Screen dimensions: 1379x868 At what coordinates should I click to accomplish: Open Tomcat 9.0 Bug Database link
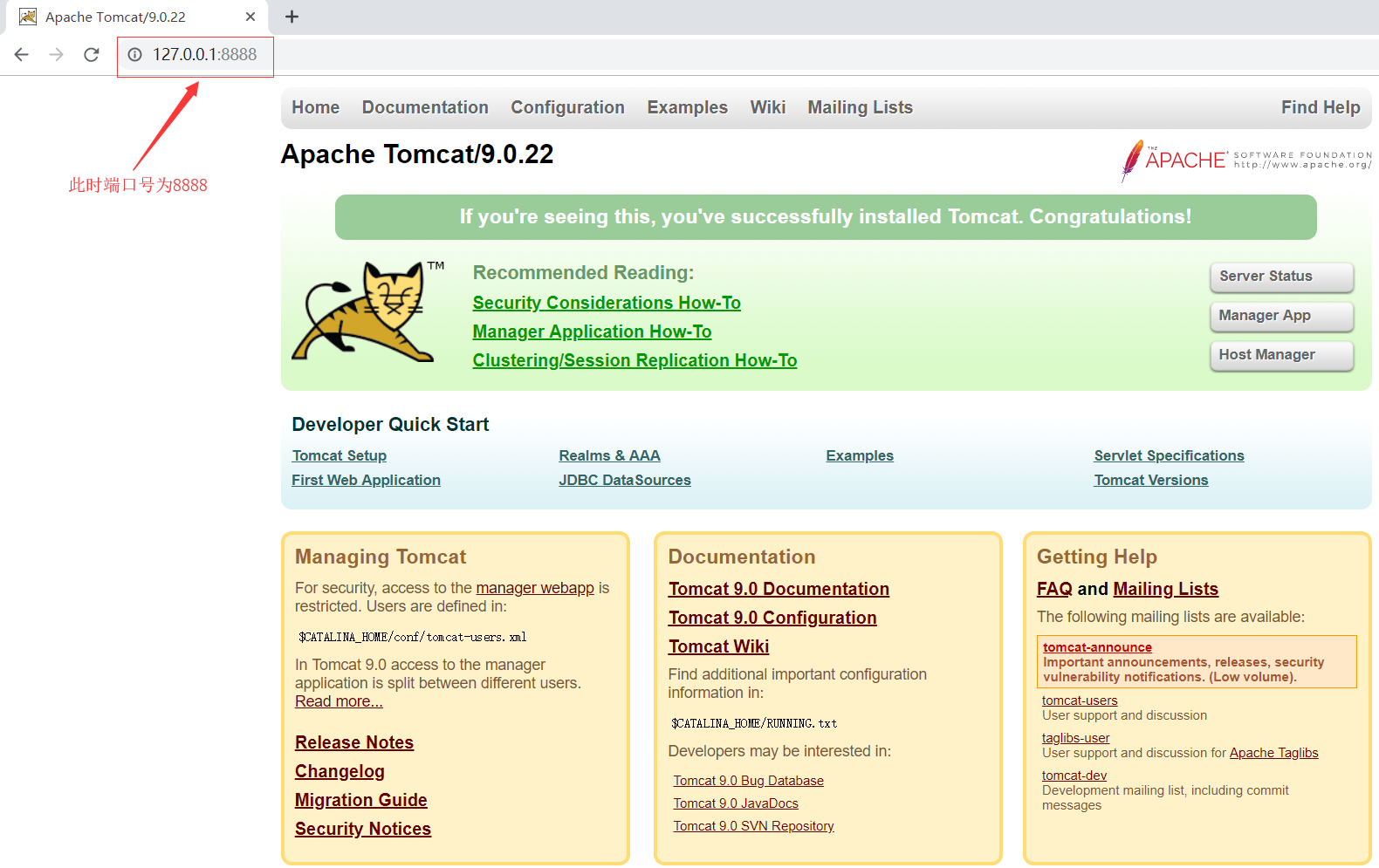coord(748,781)
